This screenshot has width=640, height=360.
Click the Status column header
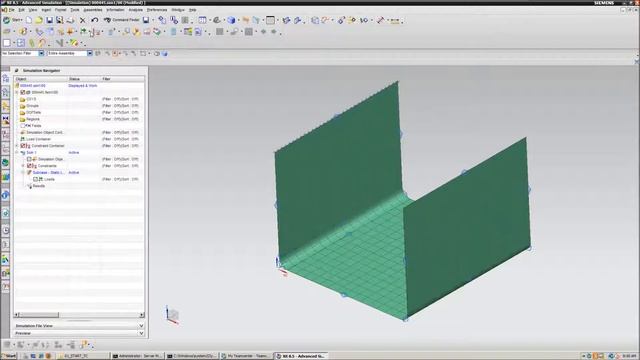[84, 79]
